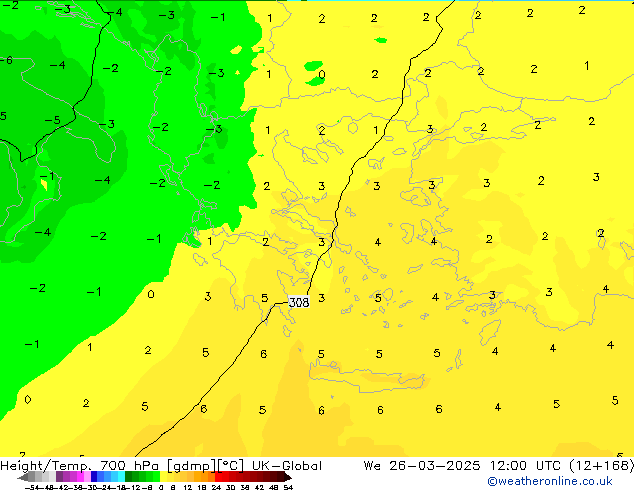634x490 pixels.
Task: Pick the orange legend swatch near 18
Action: (205, 476)
